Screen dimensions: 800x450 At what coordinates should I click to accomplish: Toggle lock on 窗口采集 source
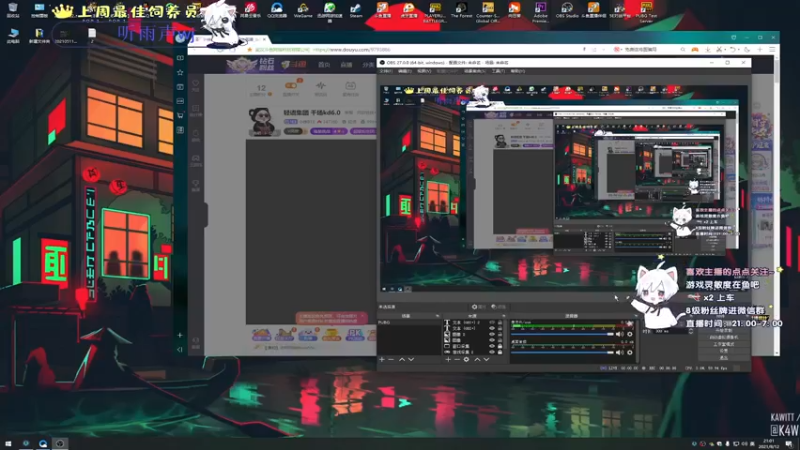[500, 346]
